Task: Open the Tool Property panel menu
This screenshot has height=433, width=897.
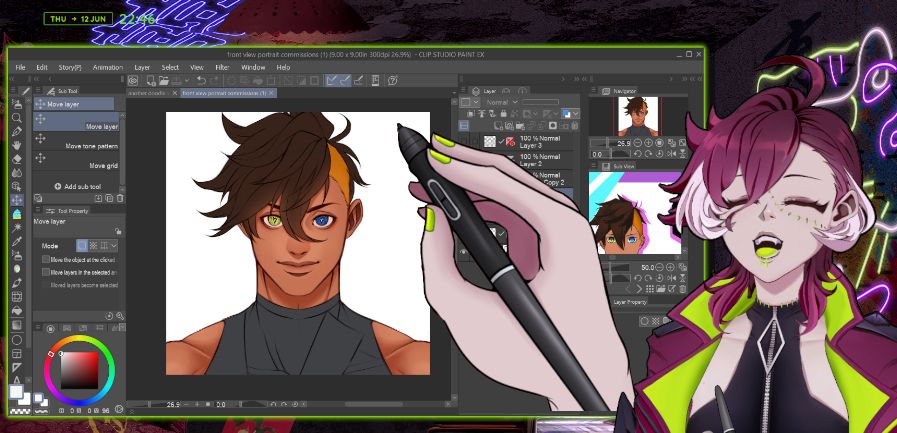Action: (x=37, y=211)
